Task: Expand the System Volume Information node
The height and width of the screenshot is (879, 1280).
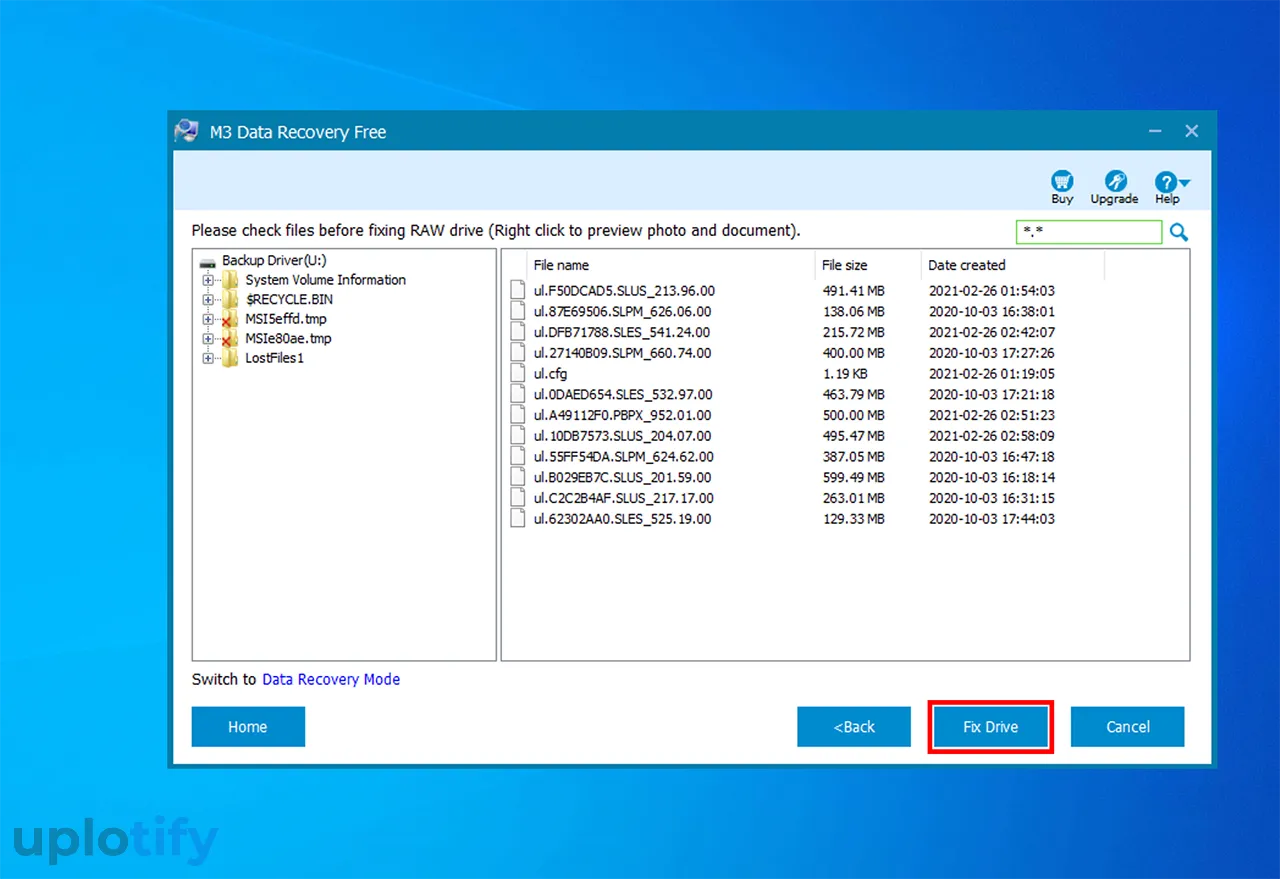Action: (208, 280)
